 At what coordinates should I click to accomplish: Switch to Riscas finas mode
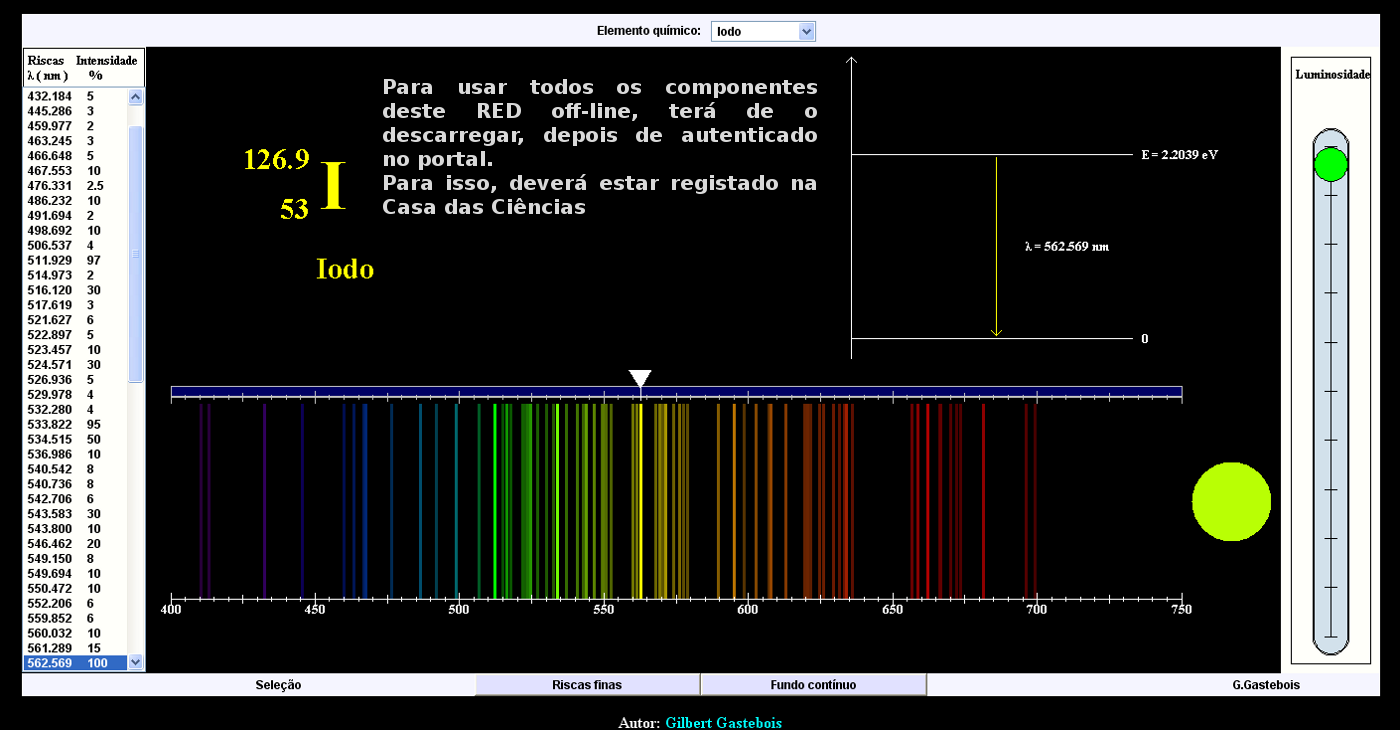(587, 685)
